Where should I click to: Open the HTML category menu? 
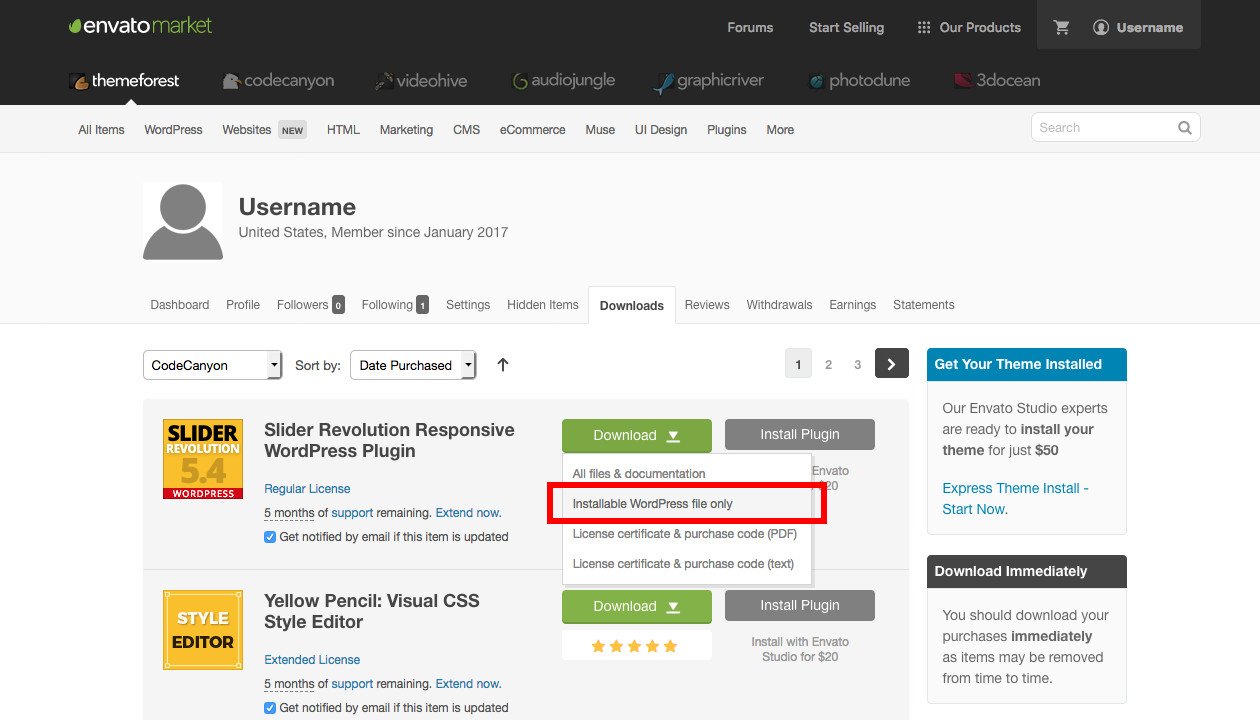[x=343, y=130]
